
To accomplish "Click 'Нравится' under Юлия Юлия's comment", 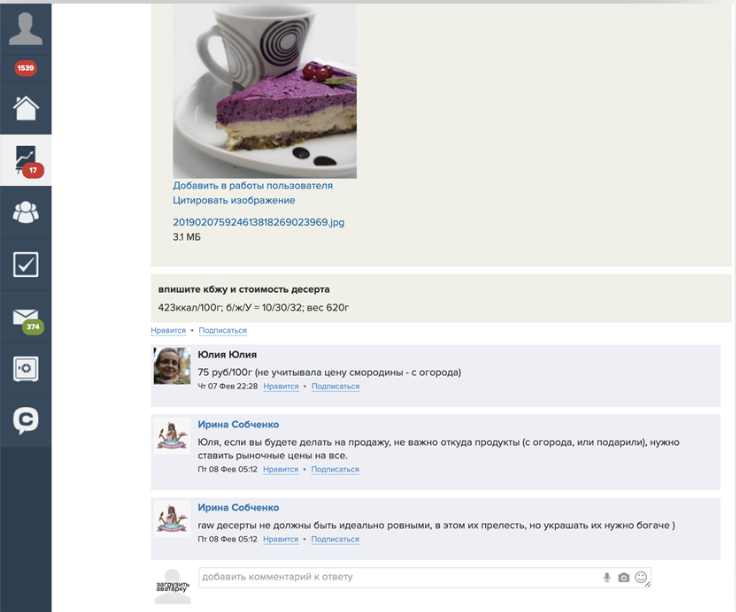I will click(281, 386).
